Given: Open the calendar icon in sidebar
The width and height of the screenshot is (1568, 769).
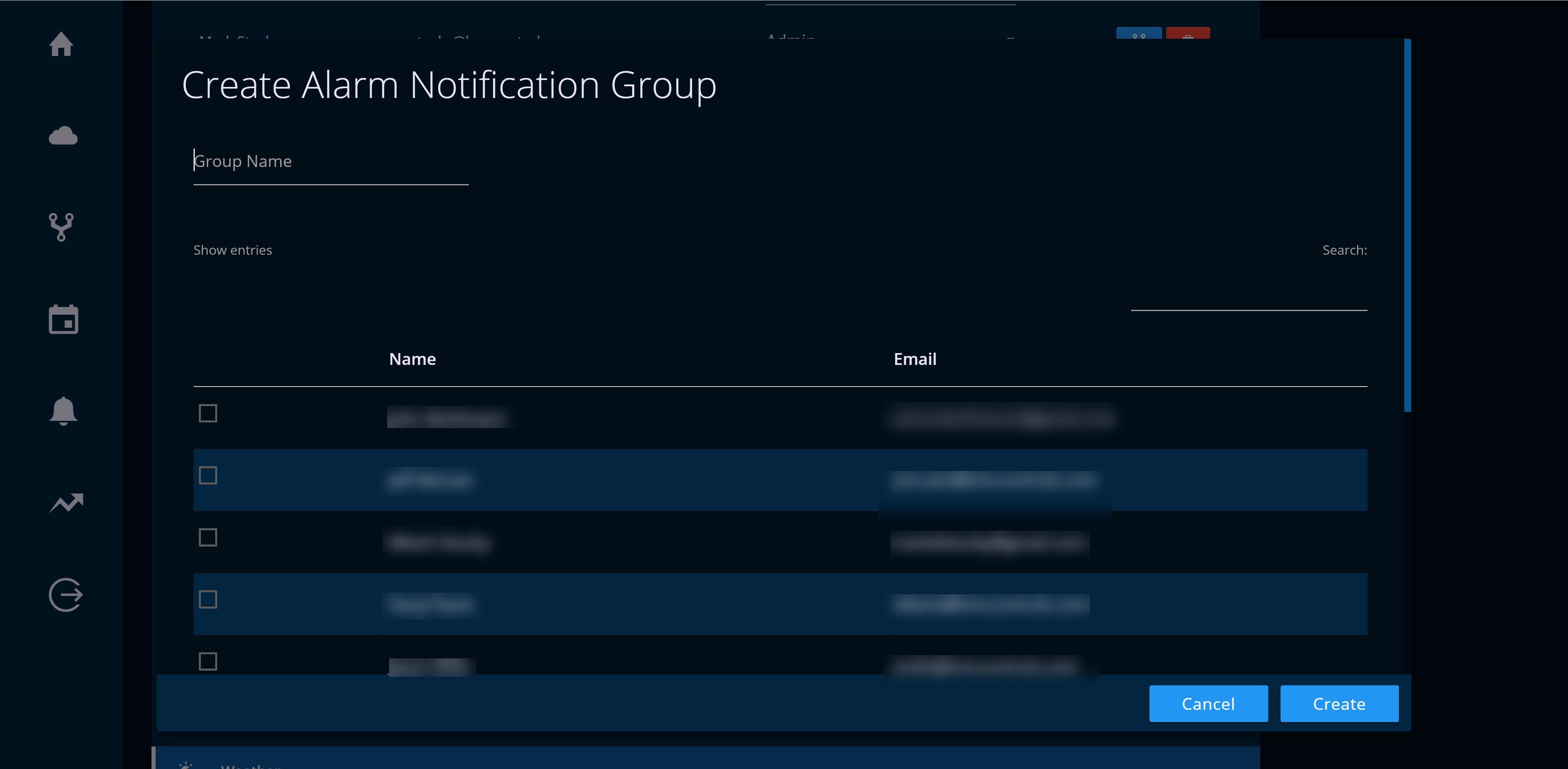Looking at the screenshot, I should tap(63, 319).
